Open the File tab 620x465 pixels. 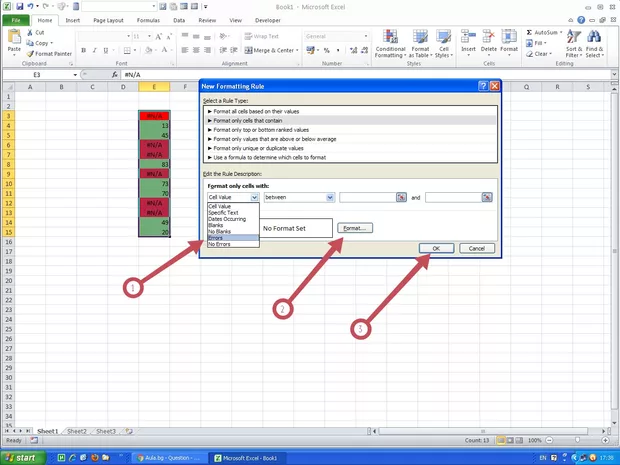16,20
